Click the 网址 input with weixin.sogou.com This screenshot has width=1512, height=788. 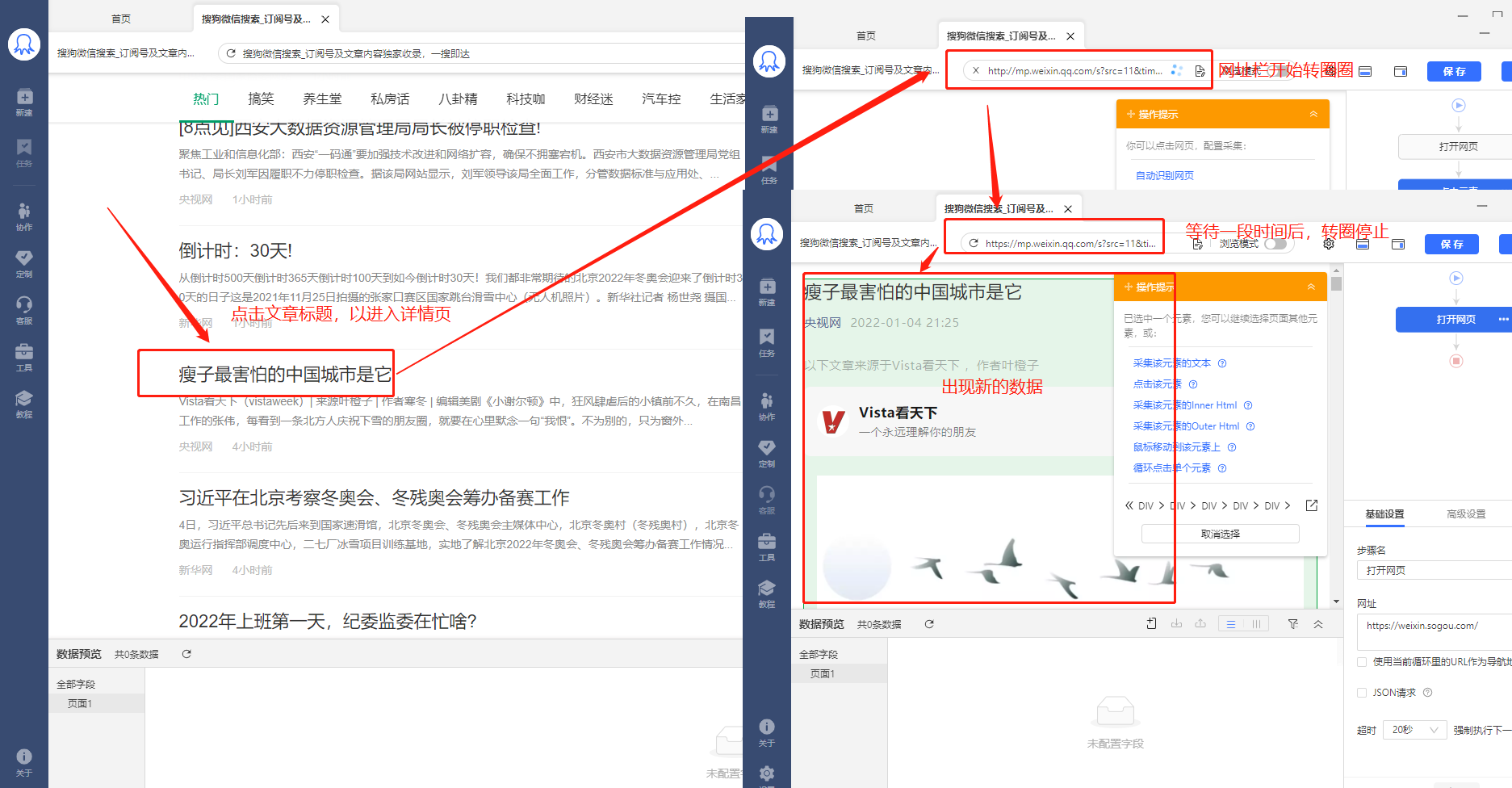(x=1435, y=631)
